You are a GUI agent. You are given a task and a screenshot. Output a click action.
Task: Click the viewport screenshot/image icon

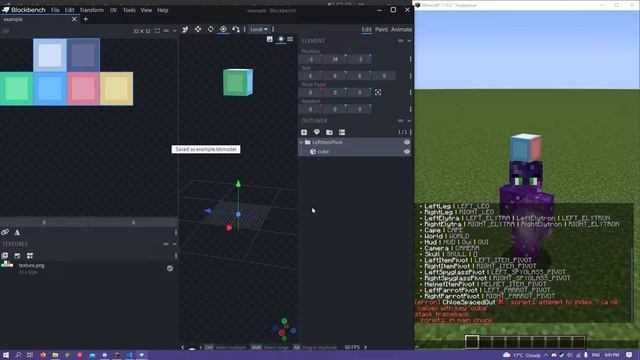[270, 39]
